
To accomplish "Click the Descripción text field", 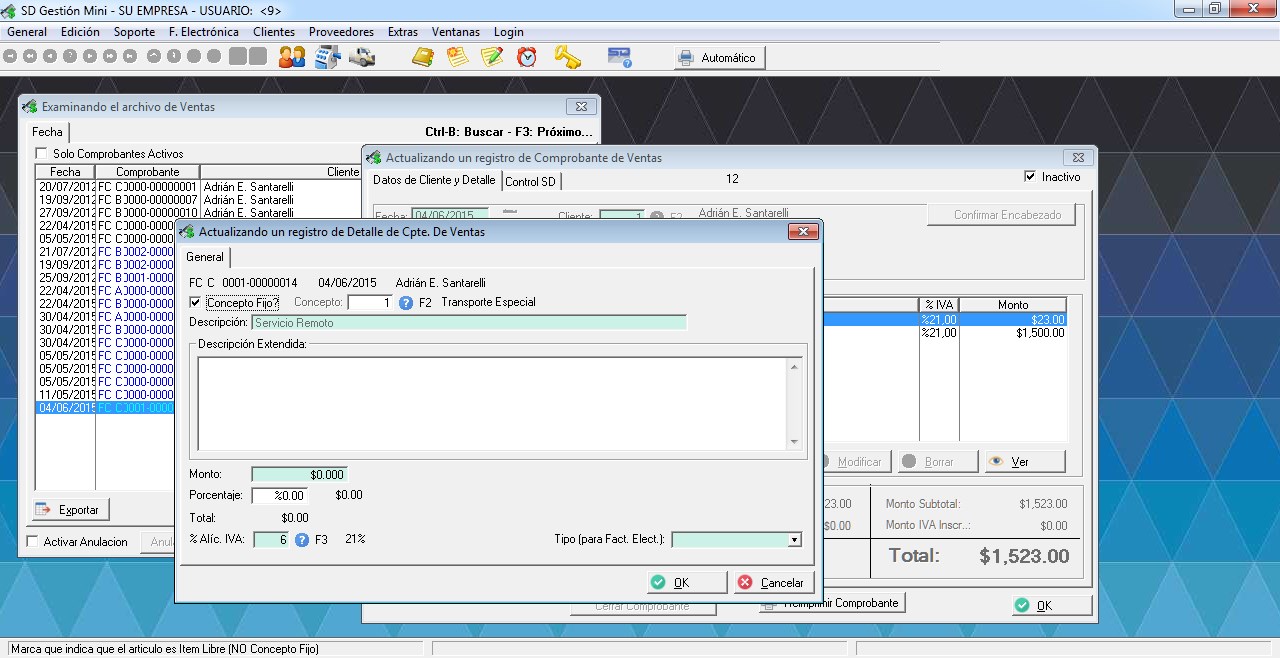I will [468, 323].
